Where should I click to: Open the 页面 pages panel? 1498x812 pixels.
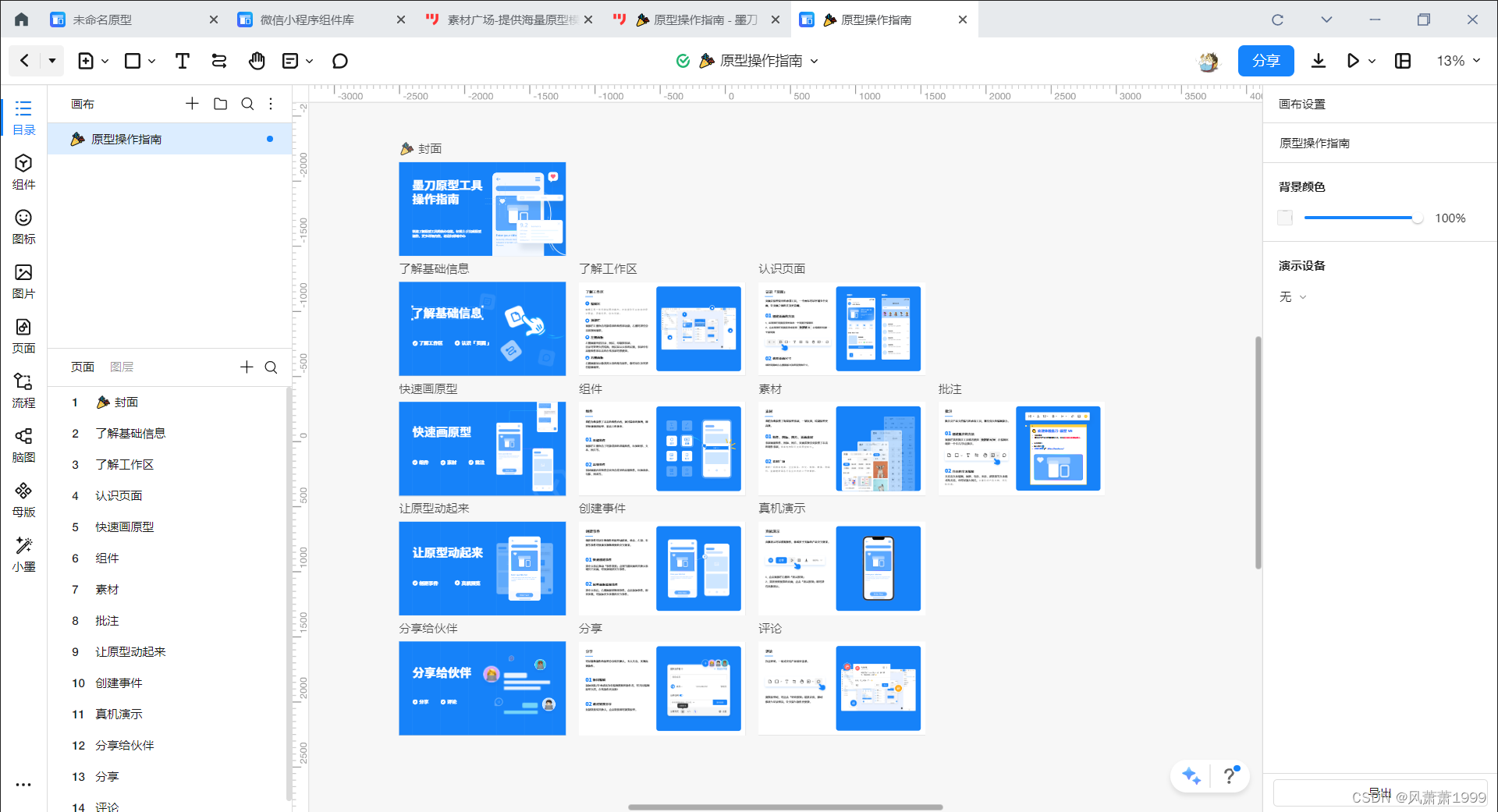click(x=24, y=336)
